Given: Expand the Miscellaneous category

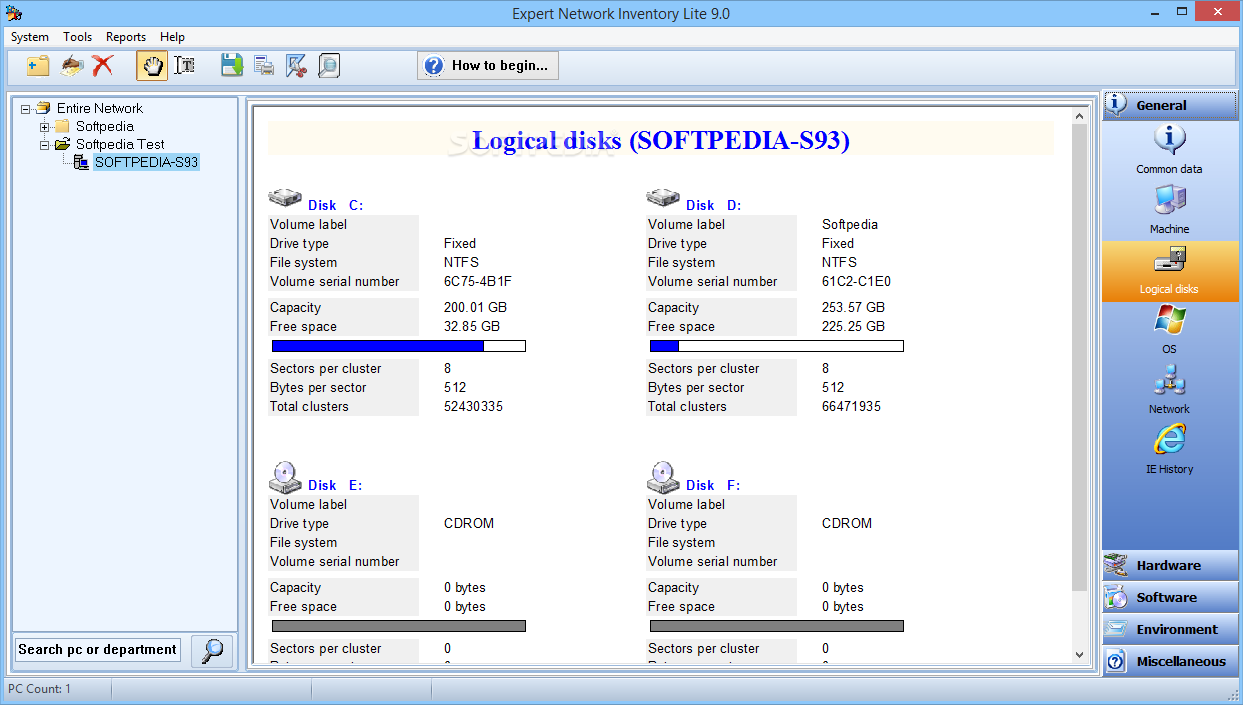Looking at the screenshot, I should (x=1170, y=661).
